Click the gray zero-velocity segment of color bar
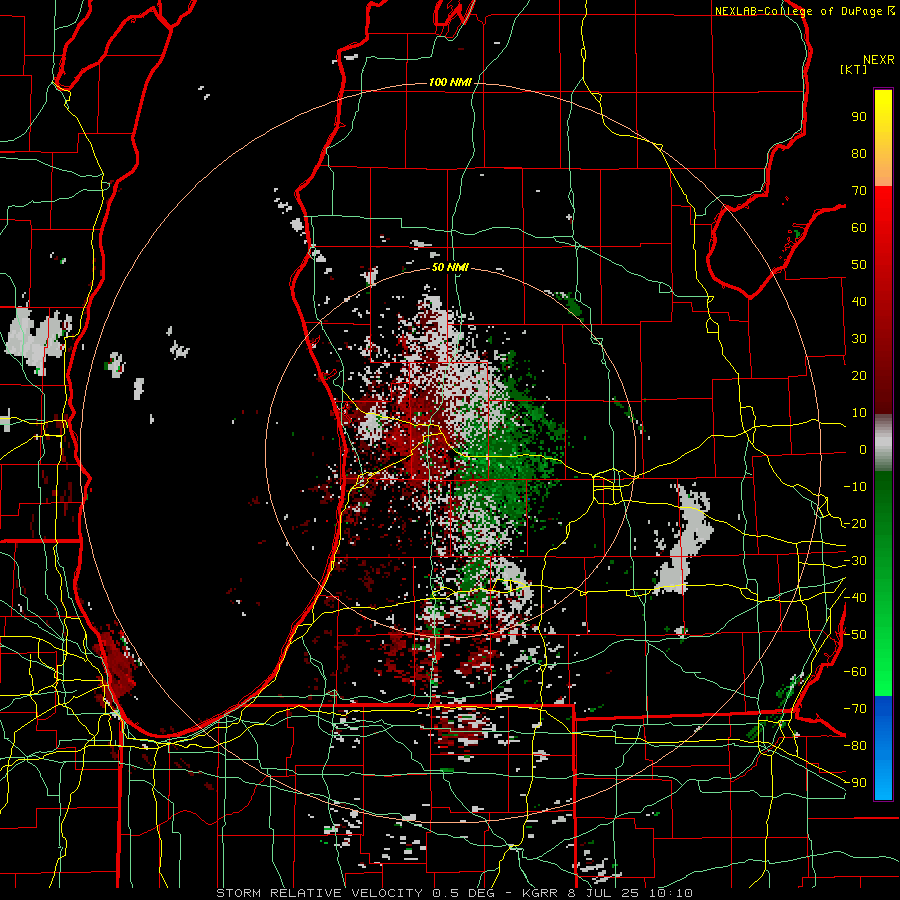The width and height of the screenshot is (900, 900). coord(883,442)
